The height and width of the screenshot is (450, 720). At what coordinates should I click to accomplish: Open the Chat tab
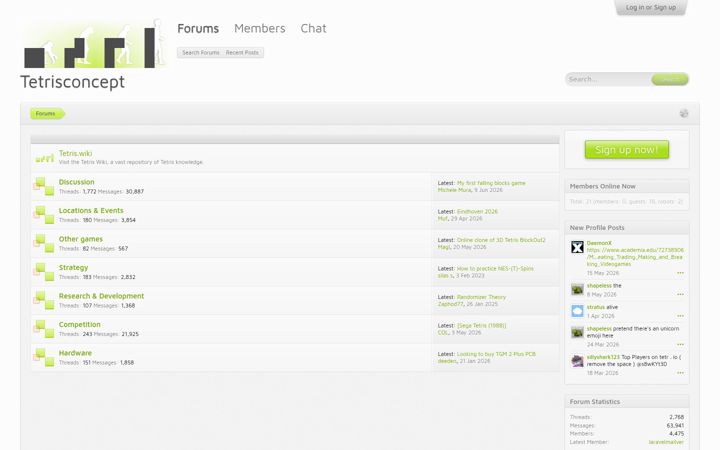313,28
